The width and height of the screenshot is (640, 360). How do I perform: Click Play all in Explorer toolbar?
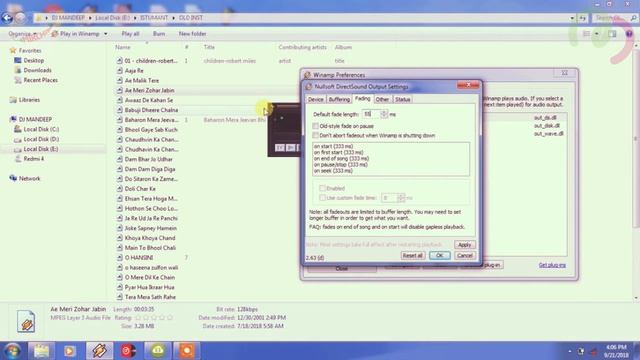click(131, 33)
